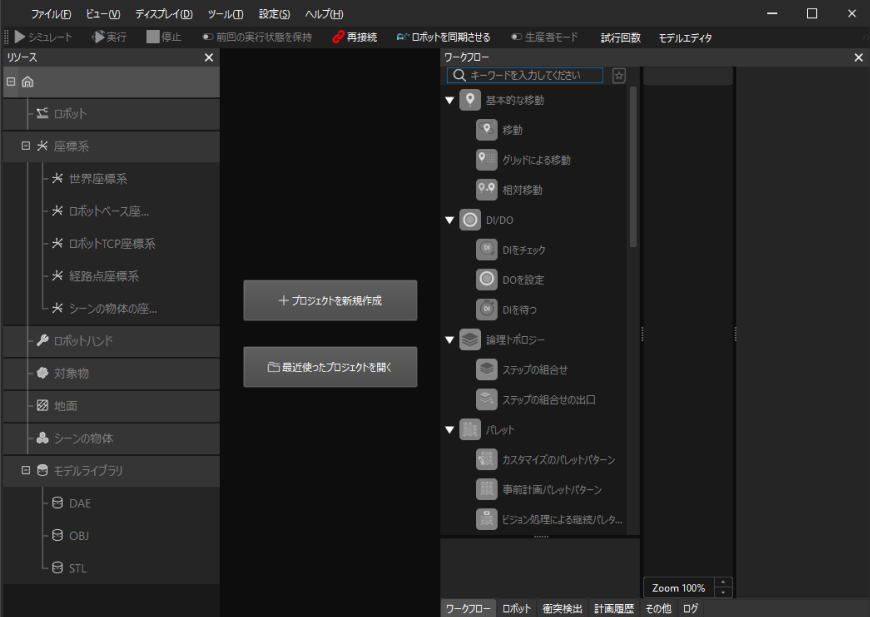Click the 対象物 object icon

(43, 373)
